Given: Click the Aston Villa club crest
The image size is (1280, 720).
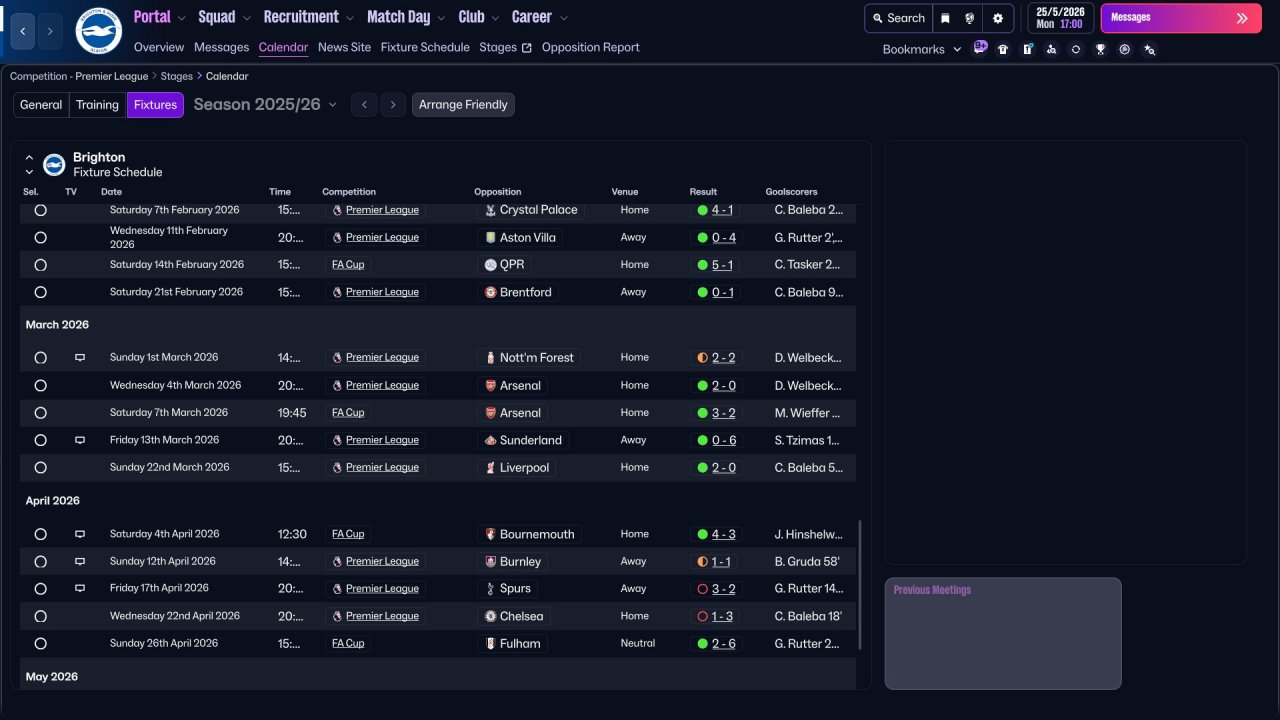Looking at the screenshot, I should (490, 238).
